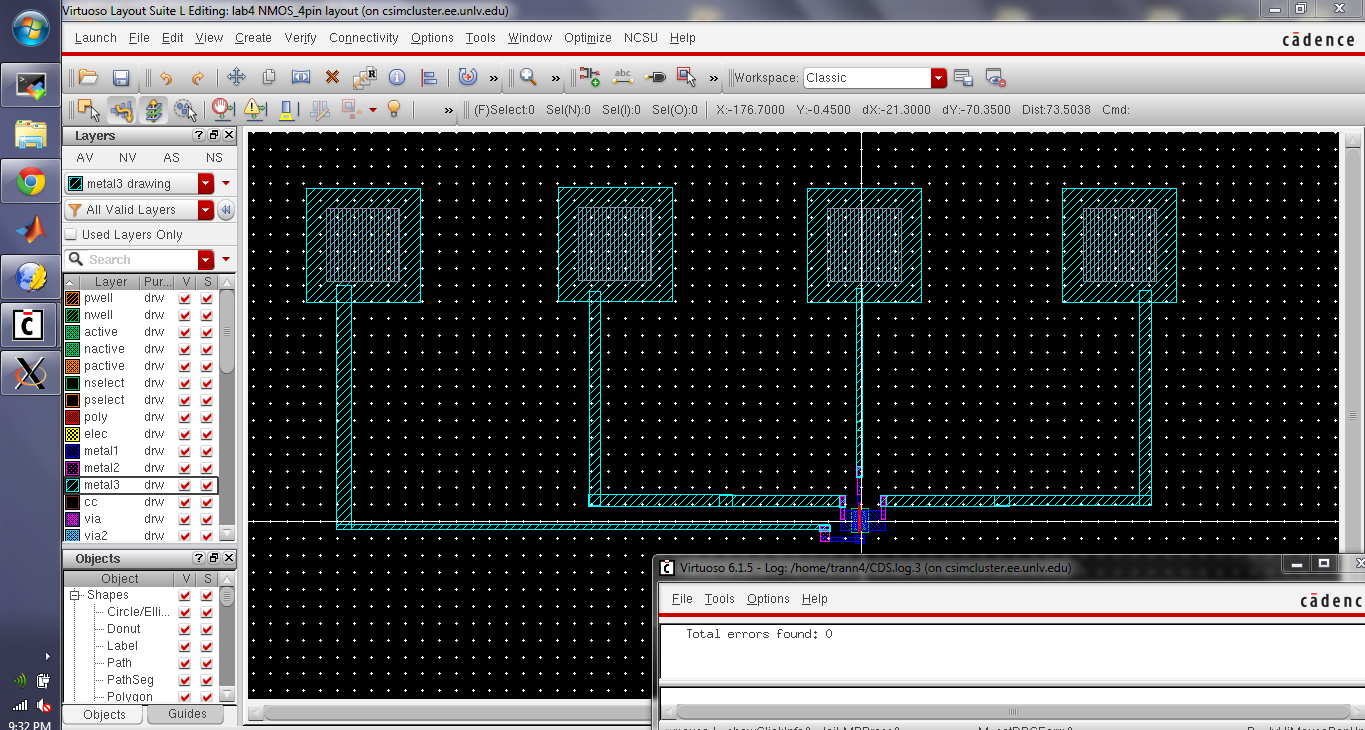Click the light bulb icon
This screenshot has width=1365, height=730.
pyautogui.click(x=394, y=109)
